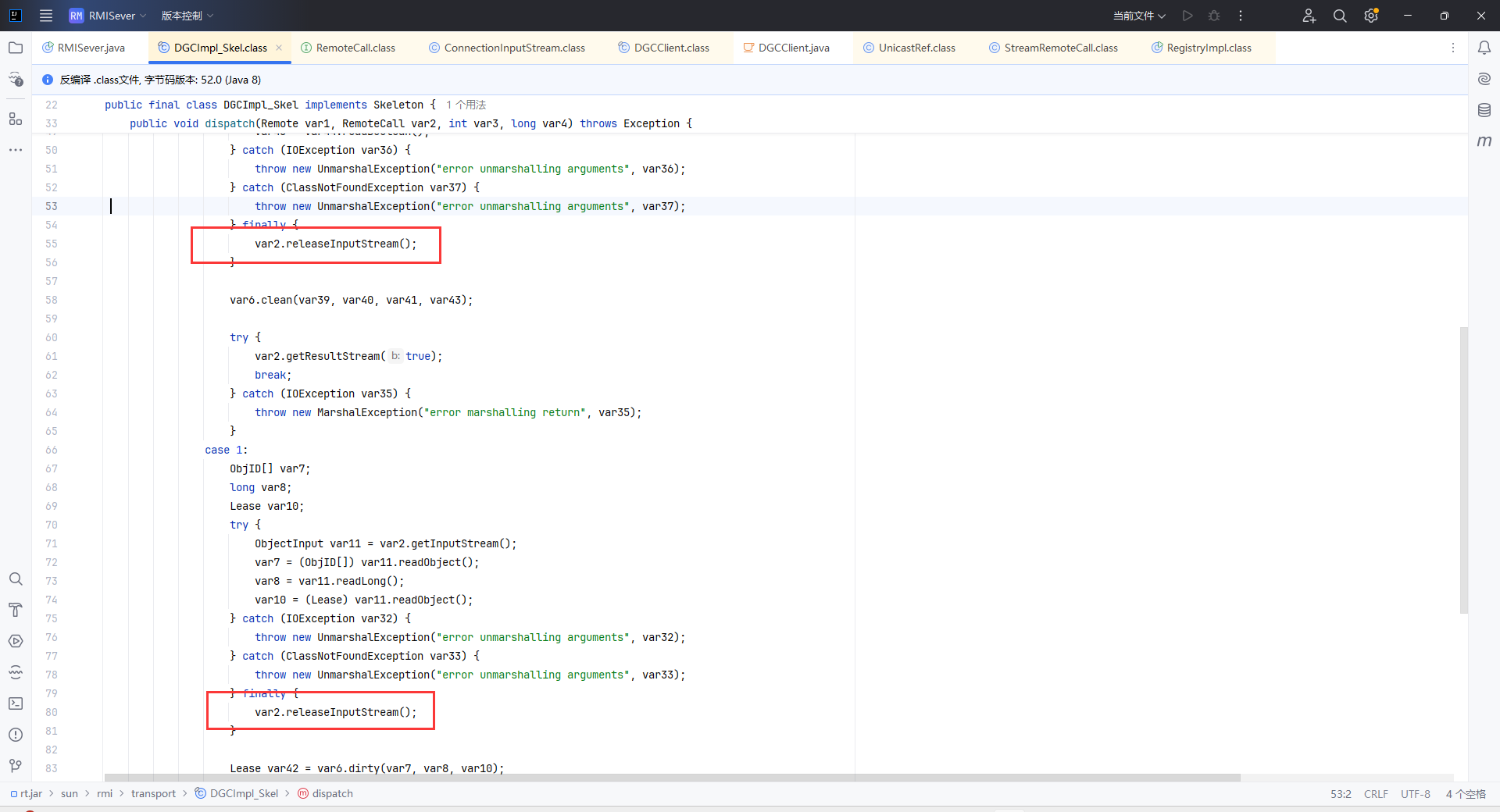Screen dimensions: 1500x812
Task: Open the Structure tool window icon
Action: [x=16, y=119]
